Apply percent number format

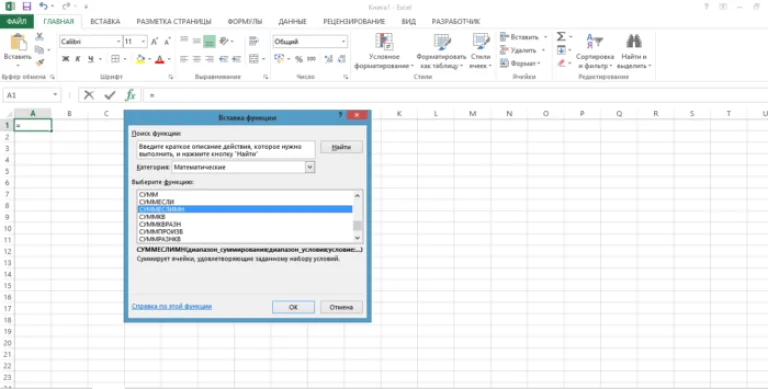tap(298, 59)
